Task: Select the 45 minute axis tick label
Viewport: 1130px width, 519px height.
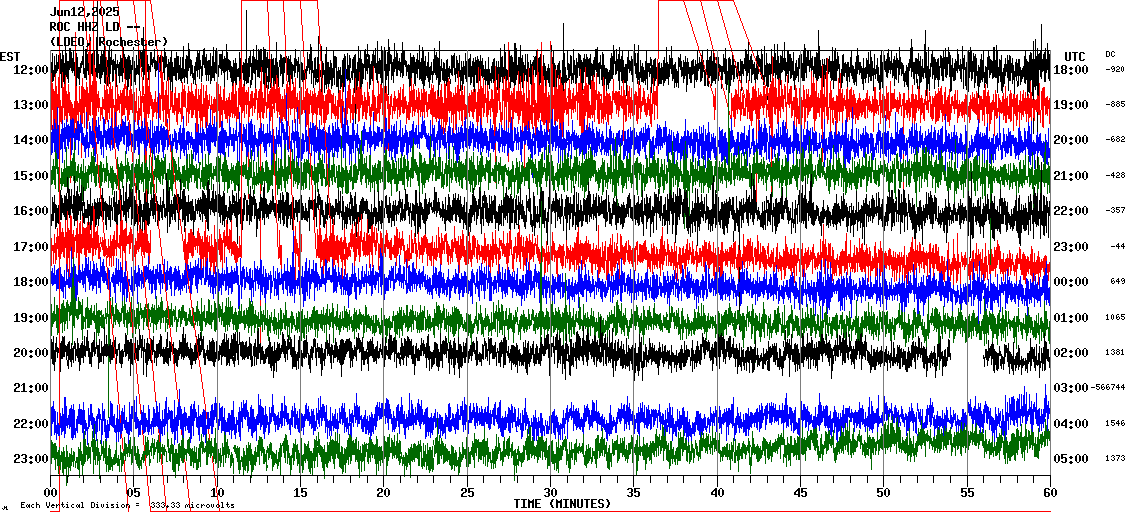Action: tap(800, 492)
